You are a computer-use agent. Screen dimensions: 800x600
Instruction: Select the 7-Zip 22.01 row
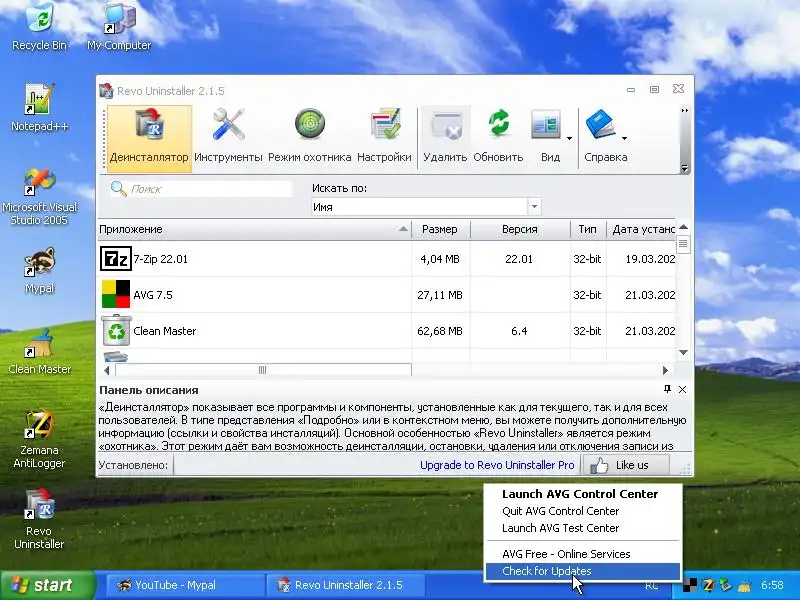[x=387, y=259]
